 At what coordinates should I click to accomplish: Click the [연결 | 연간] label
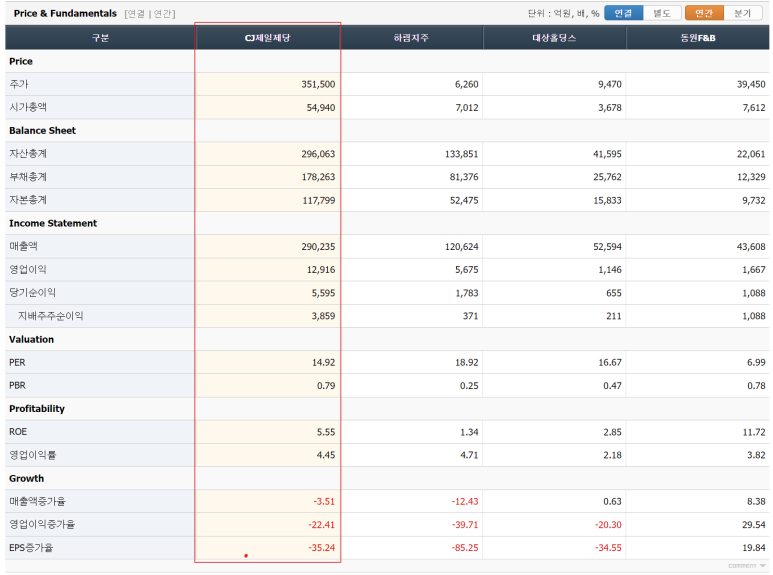(150, 14)
